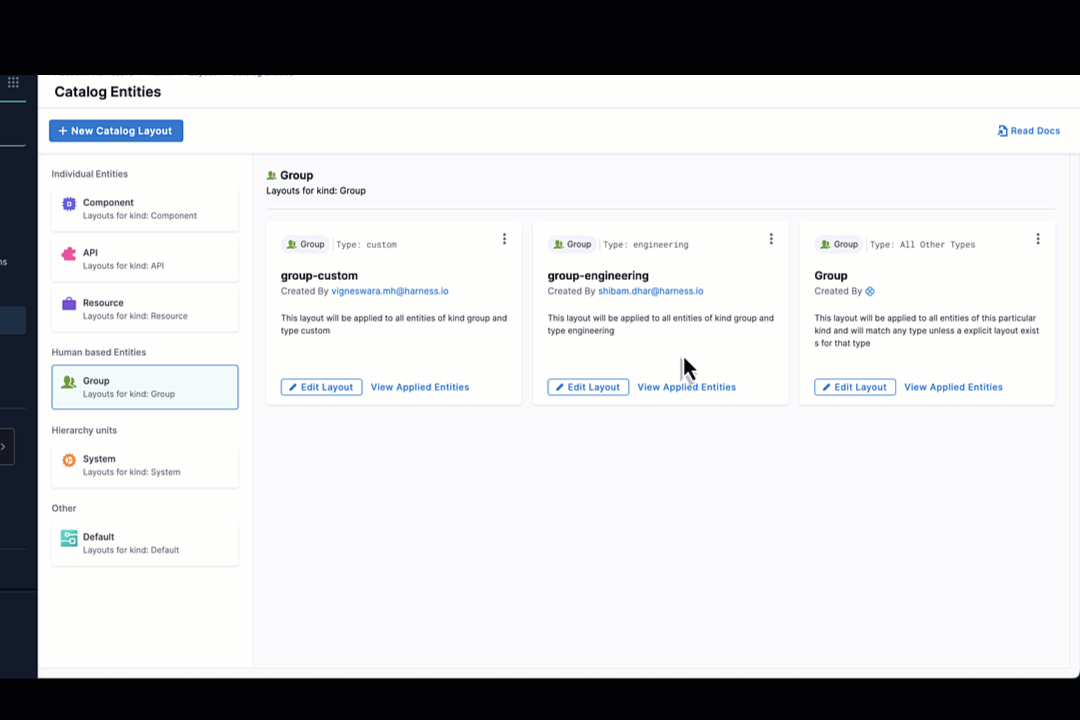Select the Component entity layout item
This screenshot has height=720, width=1080.
click(x=145, y=209)
